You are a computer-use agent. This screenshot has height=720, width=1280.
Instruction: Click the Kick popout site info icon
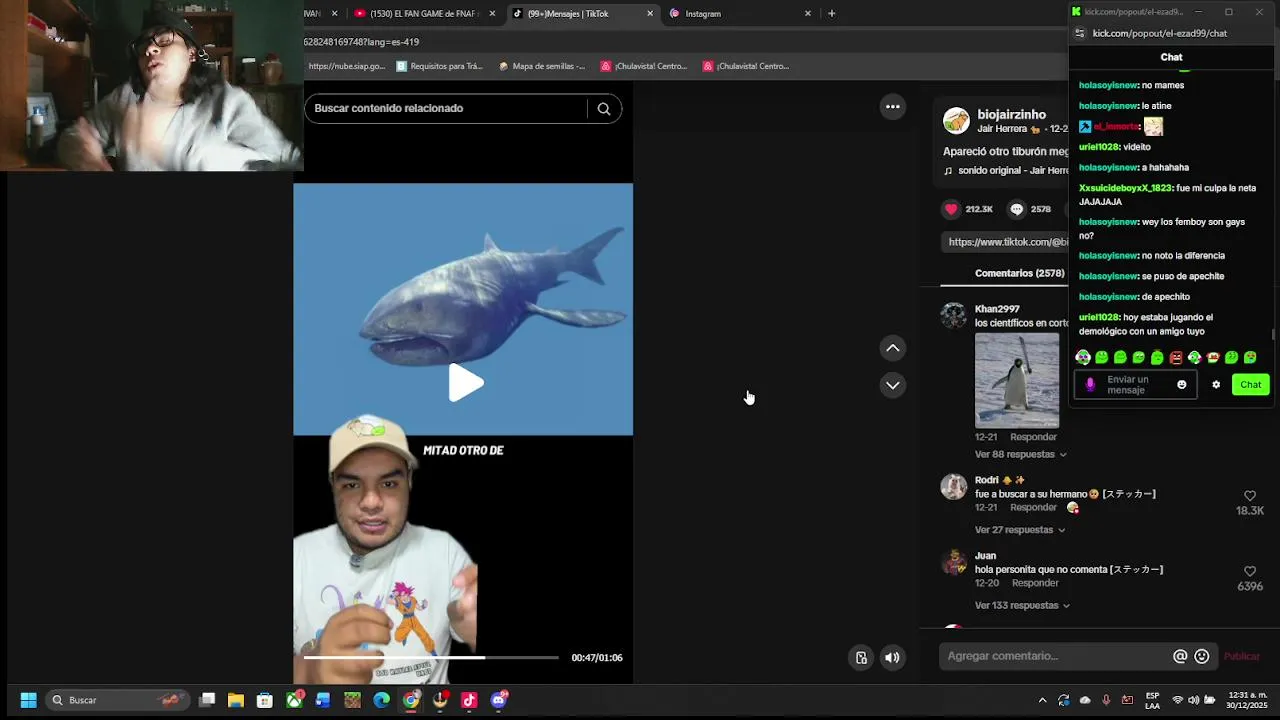tap(1079, 33)
